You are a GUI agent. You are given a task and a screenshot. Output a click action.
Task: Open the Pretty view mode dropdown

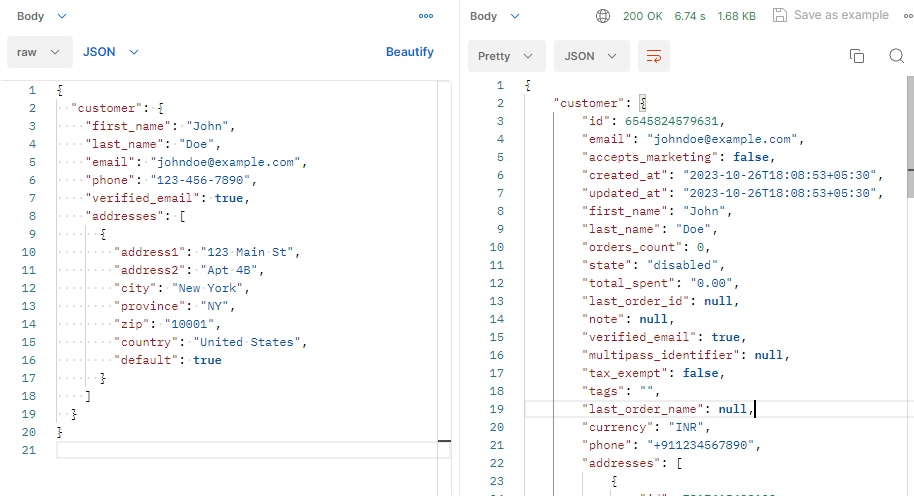click(x=506, y=56)
